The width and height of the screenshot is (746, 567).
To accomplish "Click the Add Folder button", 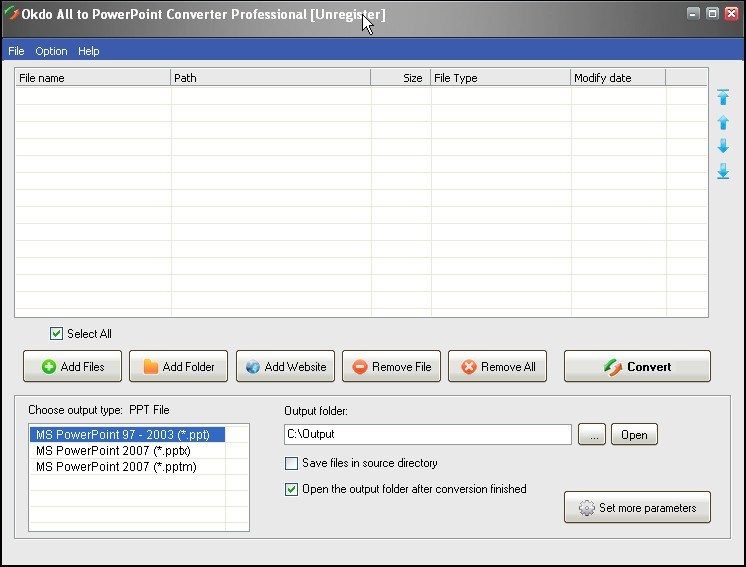I will (178, 366).
